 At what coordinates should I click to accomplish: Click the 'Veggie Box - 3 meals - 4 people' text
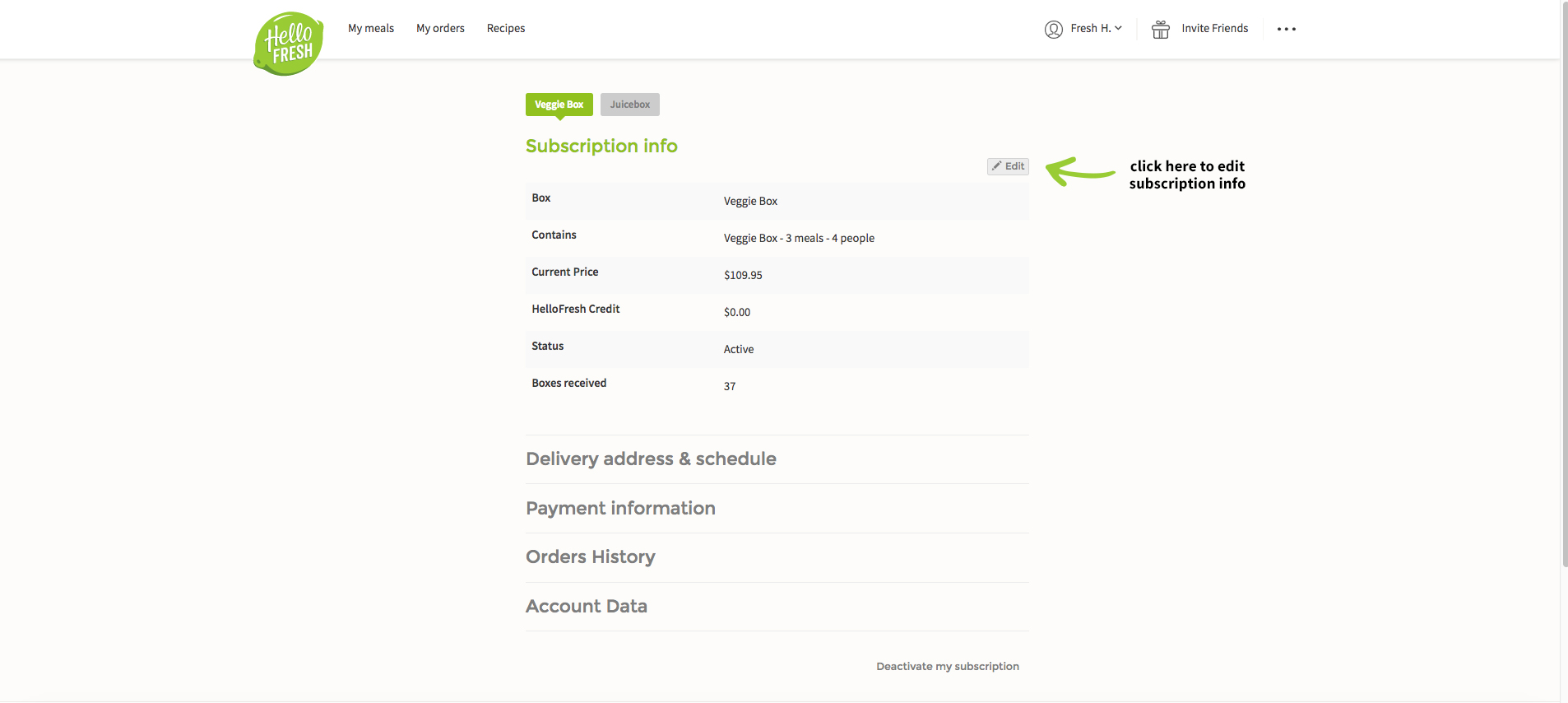(799, 238)
